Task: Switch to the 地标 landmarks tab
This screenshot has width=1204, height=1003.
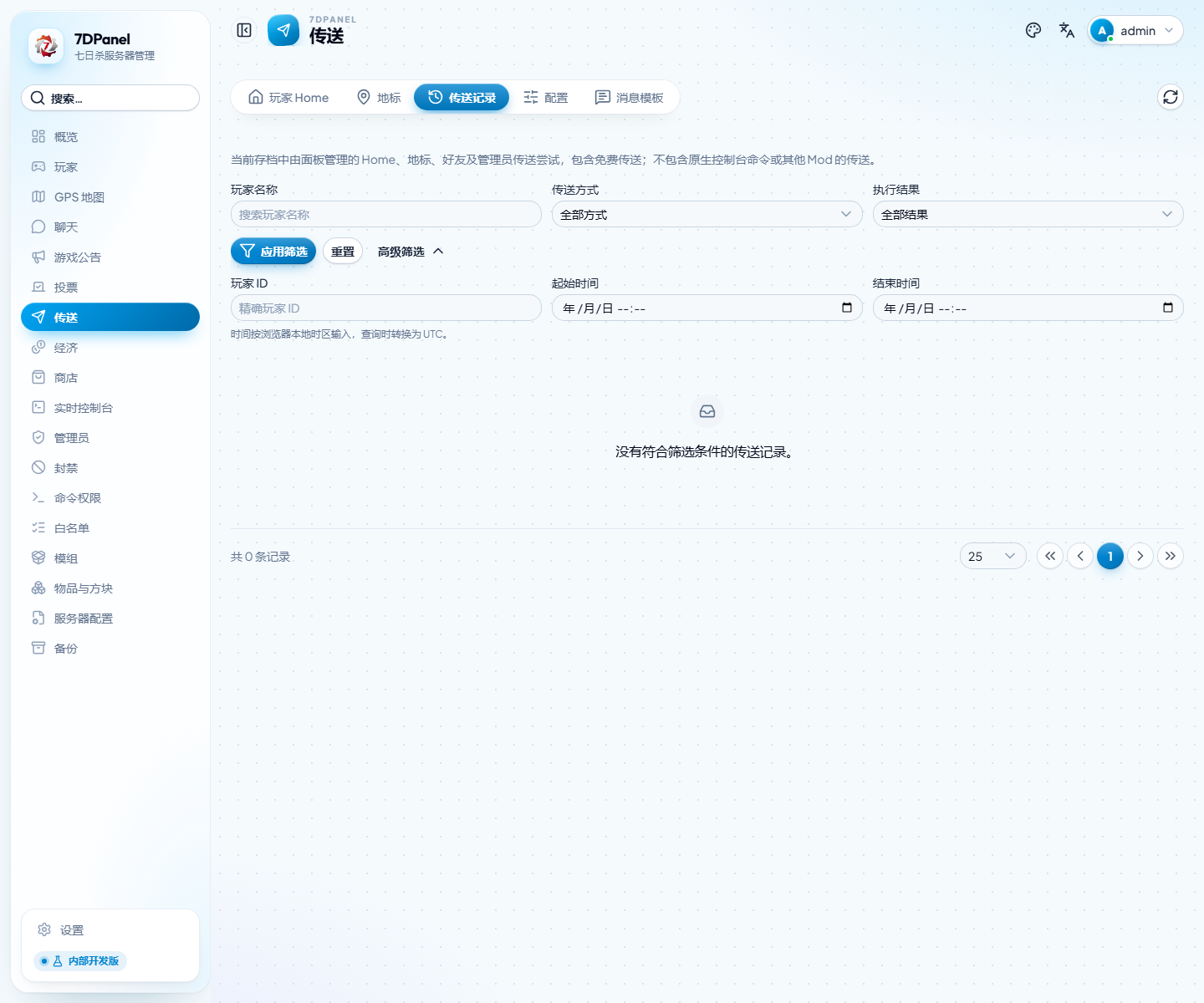Action: 379,98
